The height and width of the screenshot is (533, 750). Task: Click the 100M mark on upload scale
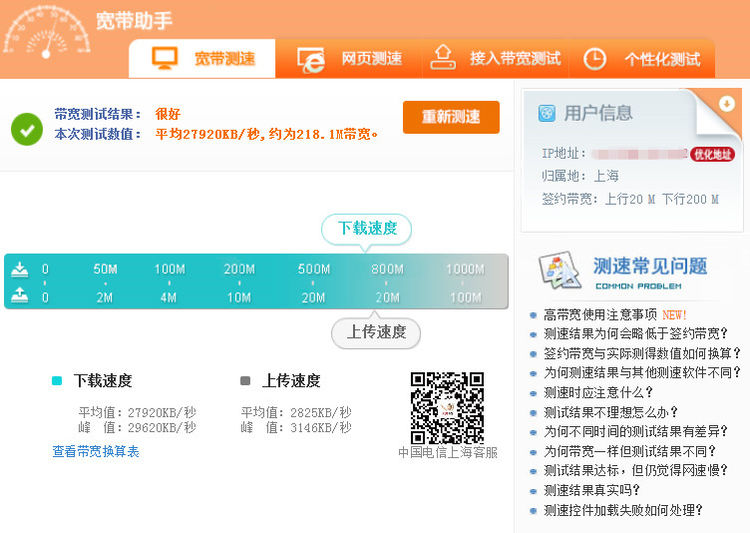465,298
